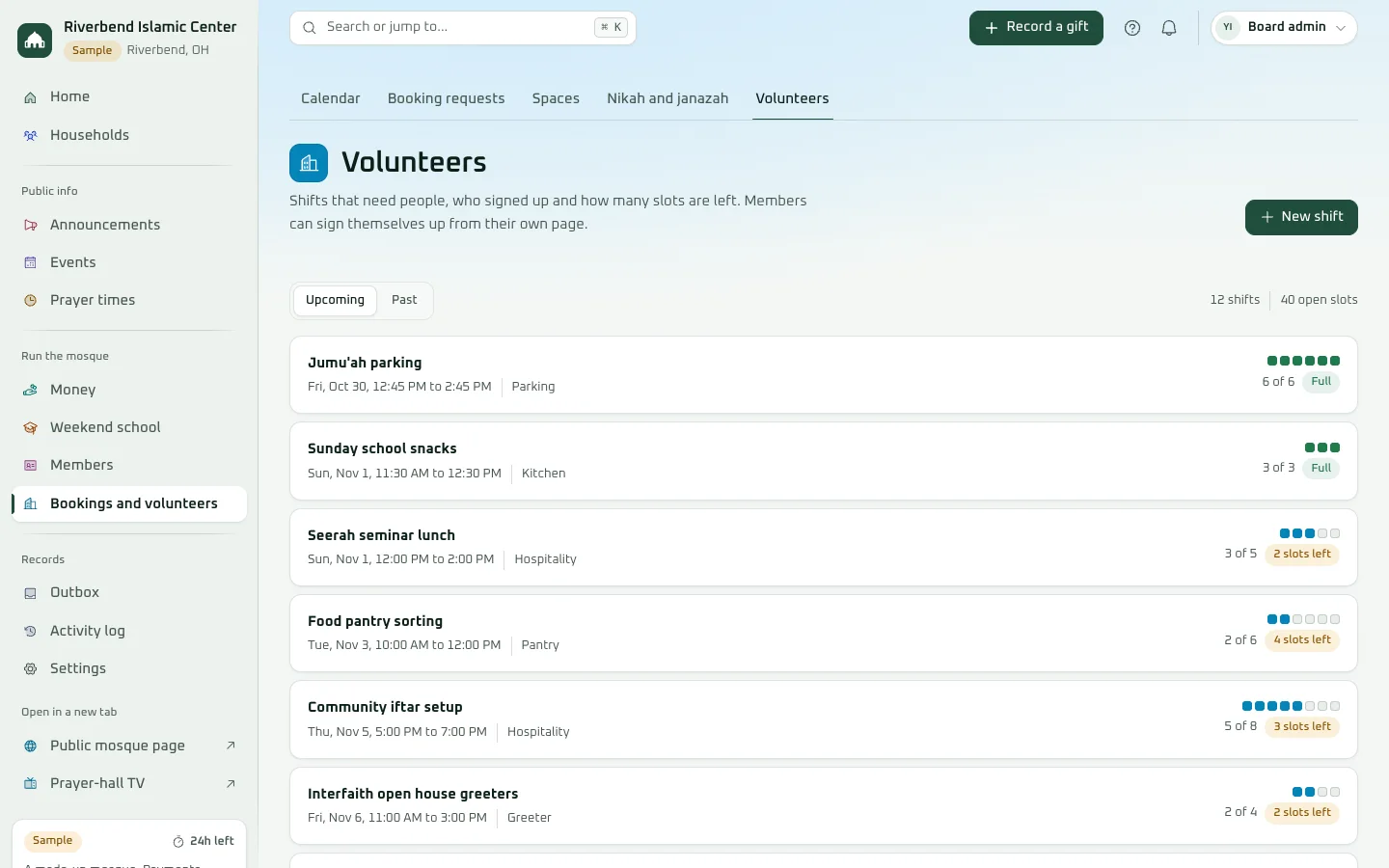Click the Settings gear icon
The height and width of the screenshot is (868, 1389).
pyautogui.click(x=31, y=669)
